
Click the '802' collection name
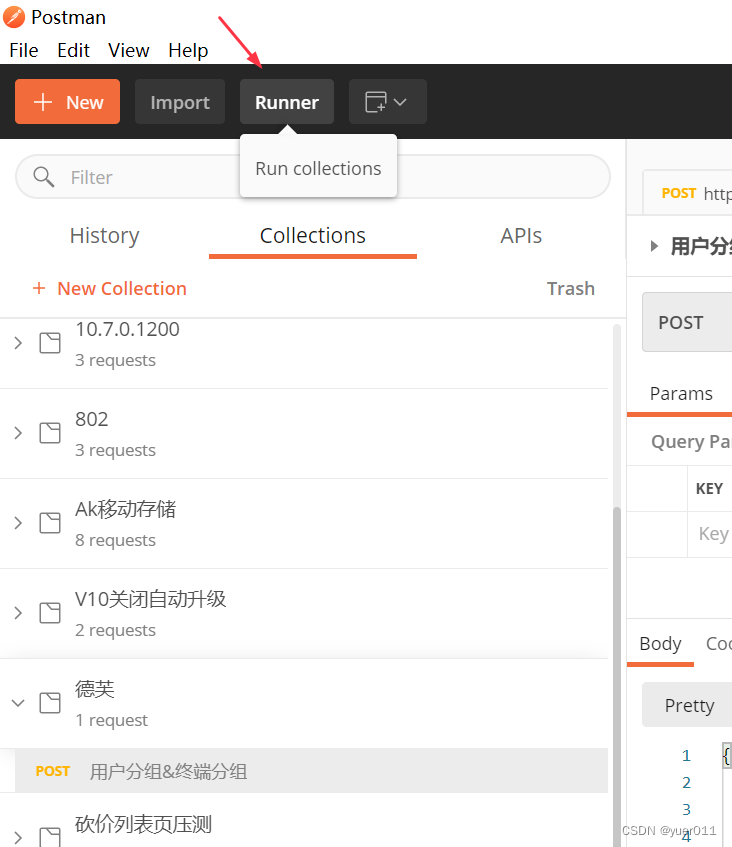(92, 419)
